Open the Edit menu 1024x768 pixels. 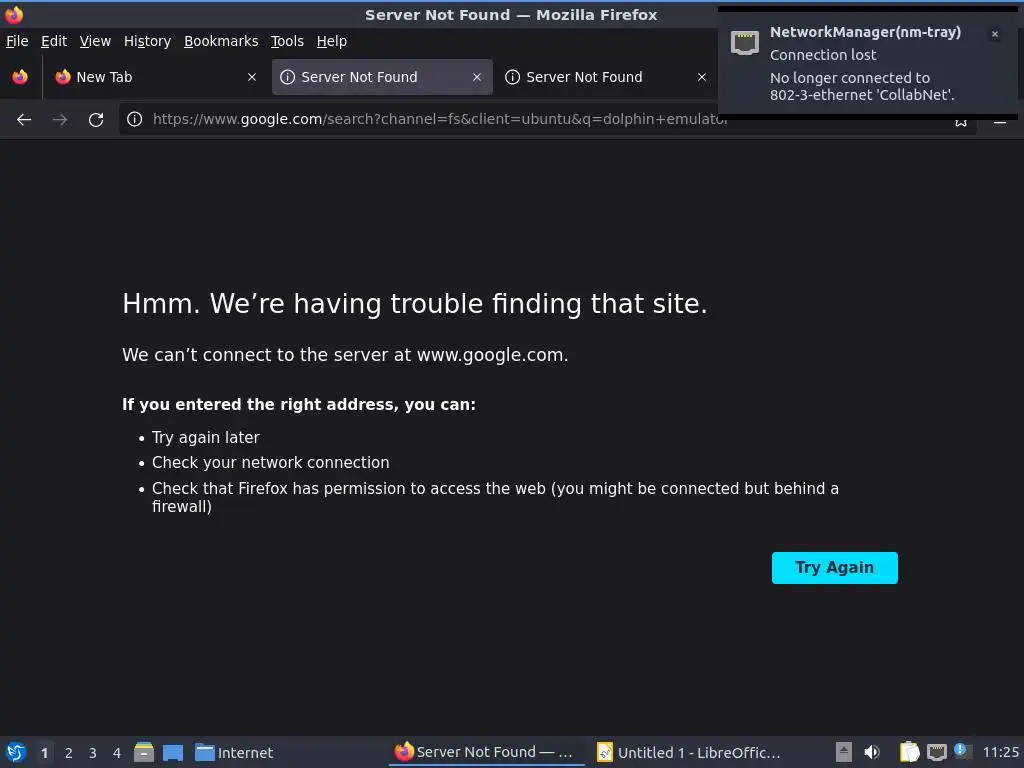coord(54,41)
